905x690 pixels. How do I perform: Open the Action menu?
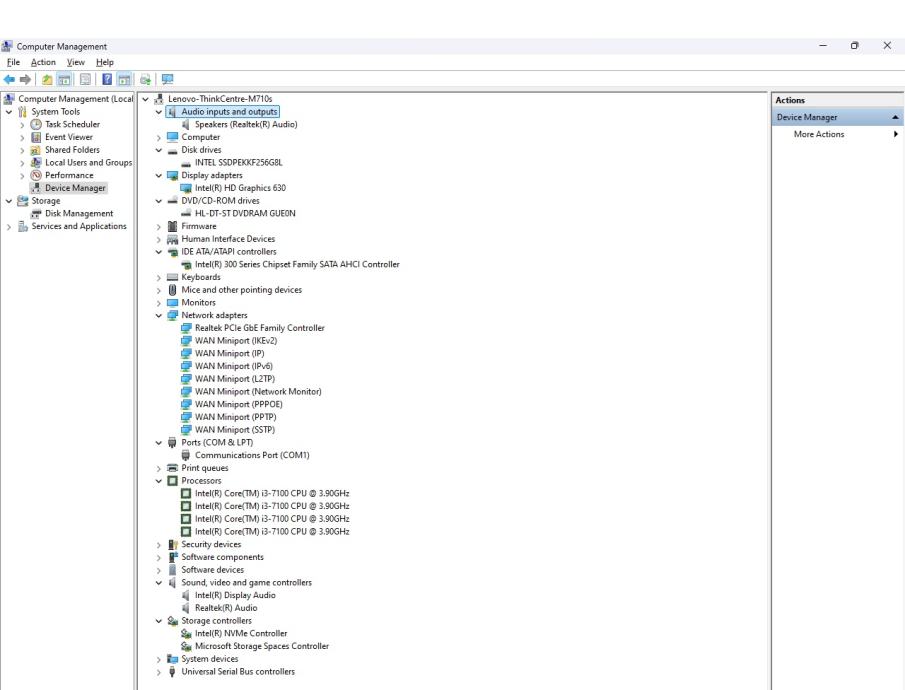pos(43,62)
